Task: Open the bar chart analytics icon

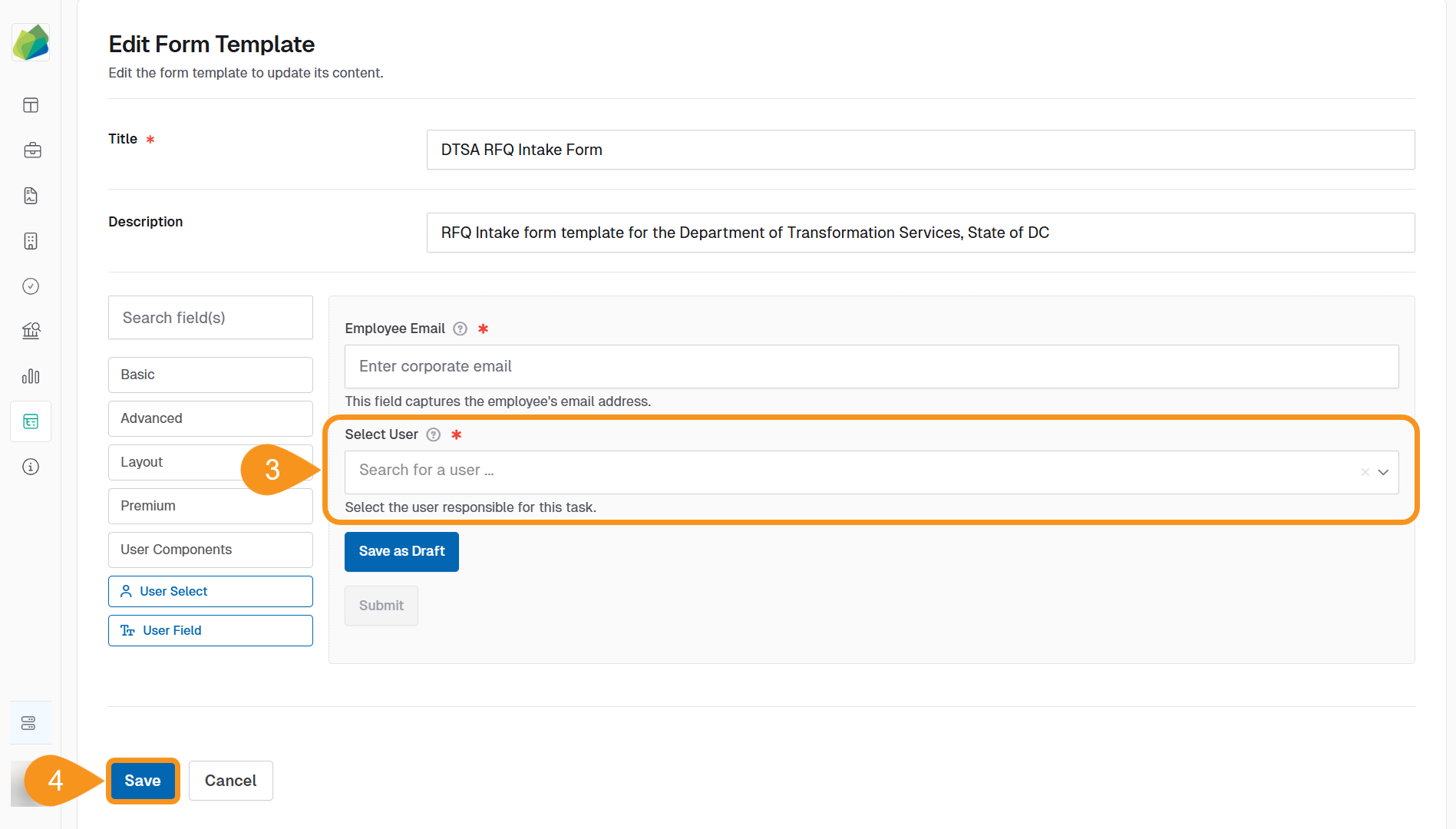Action: [31, 376]
